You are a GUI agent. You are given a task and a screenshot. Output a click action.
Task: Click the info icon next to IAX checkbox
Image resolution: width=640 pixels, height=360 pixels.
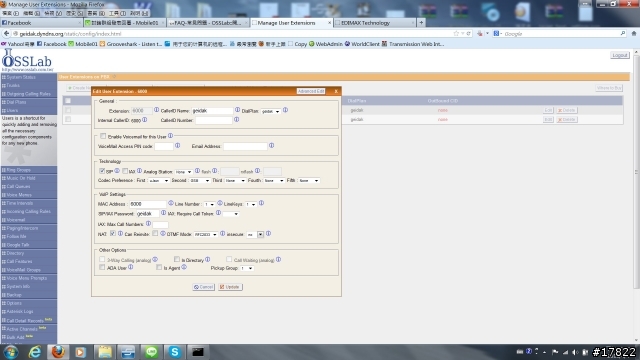[139, 171]
